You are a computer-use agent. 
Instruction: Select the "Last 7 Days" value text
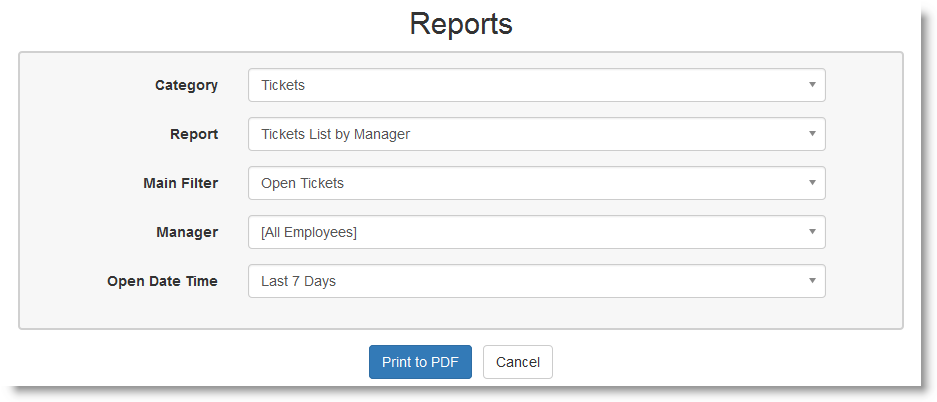tap(298, 281)
